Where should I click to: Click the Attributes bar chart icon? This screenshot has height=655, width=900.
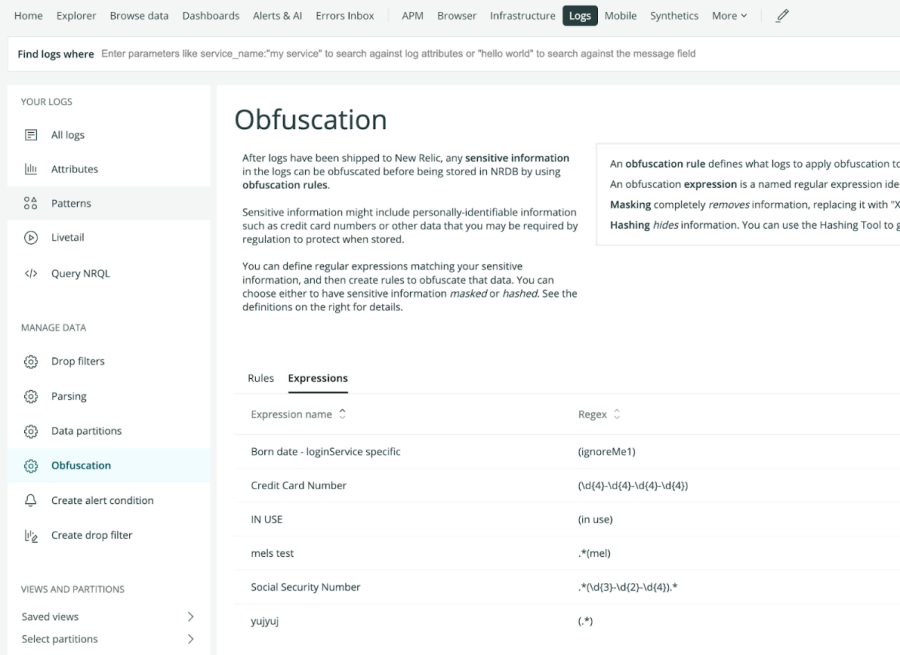pos(31,169)
